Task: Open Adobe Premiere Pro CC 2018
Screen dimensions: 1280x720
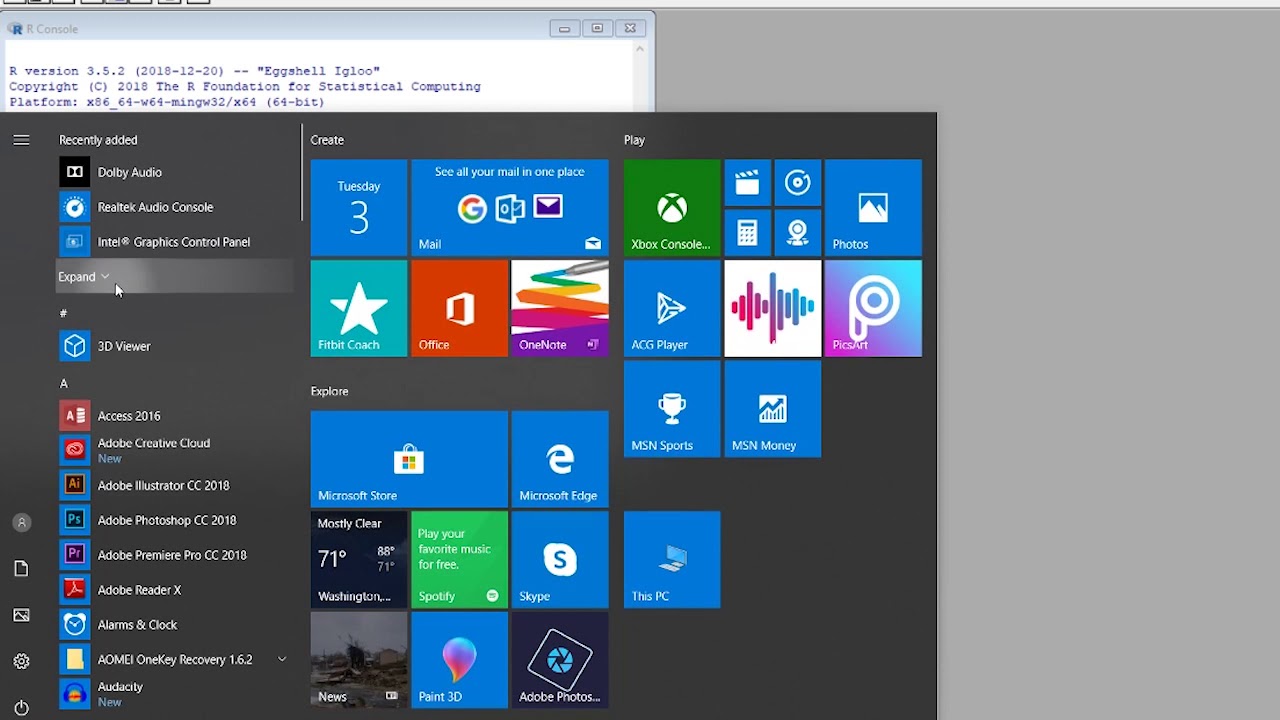Action: point(175,555)
